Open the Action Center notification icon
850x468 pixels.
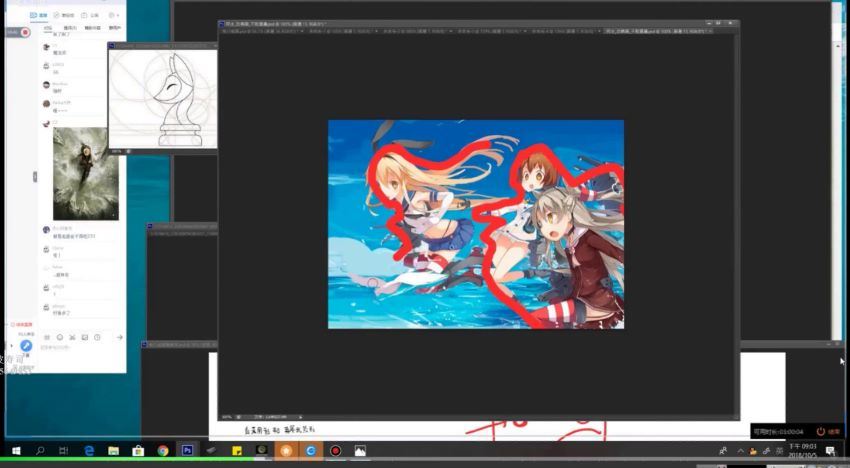click(x=830, y=451)
